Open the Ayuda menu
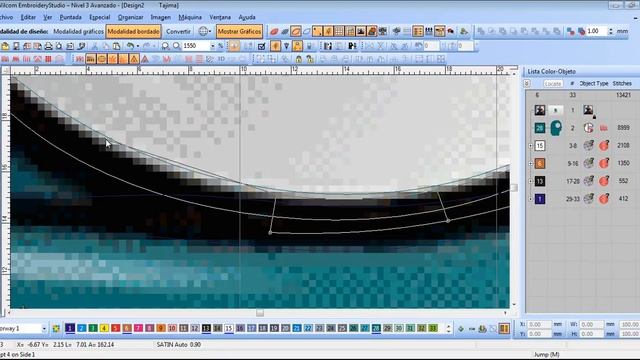This screenshot has width=640, height=360. (247, 17)
